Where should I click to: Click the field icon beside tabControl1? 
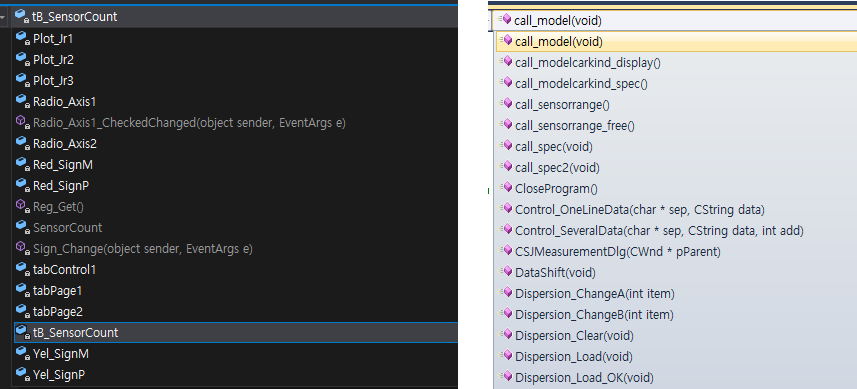tap(23, 269)
